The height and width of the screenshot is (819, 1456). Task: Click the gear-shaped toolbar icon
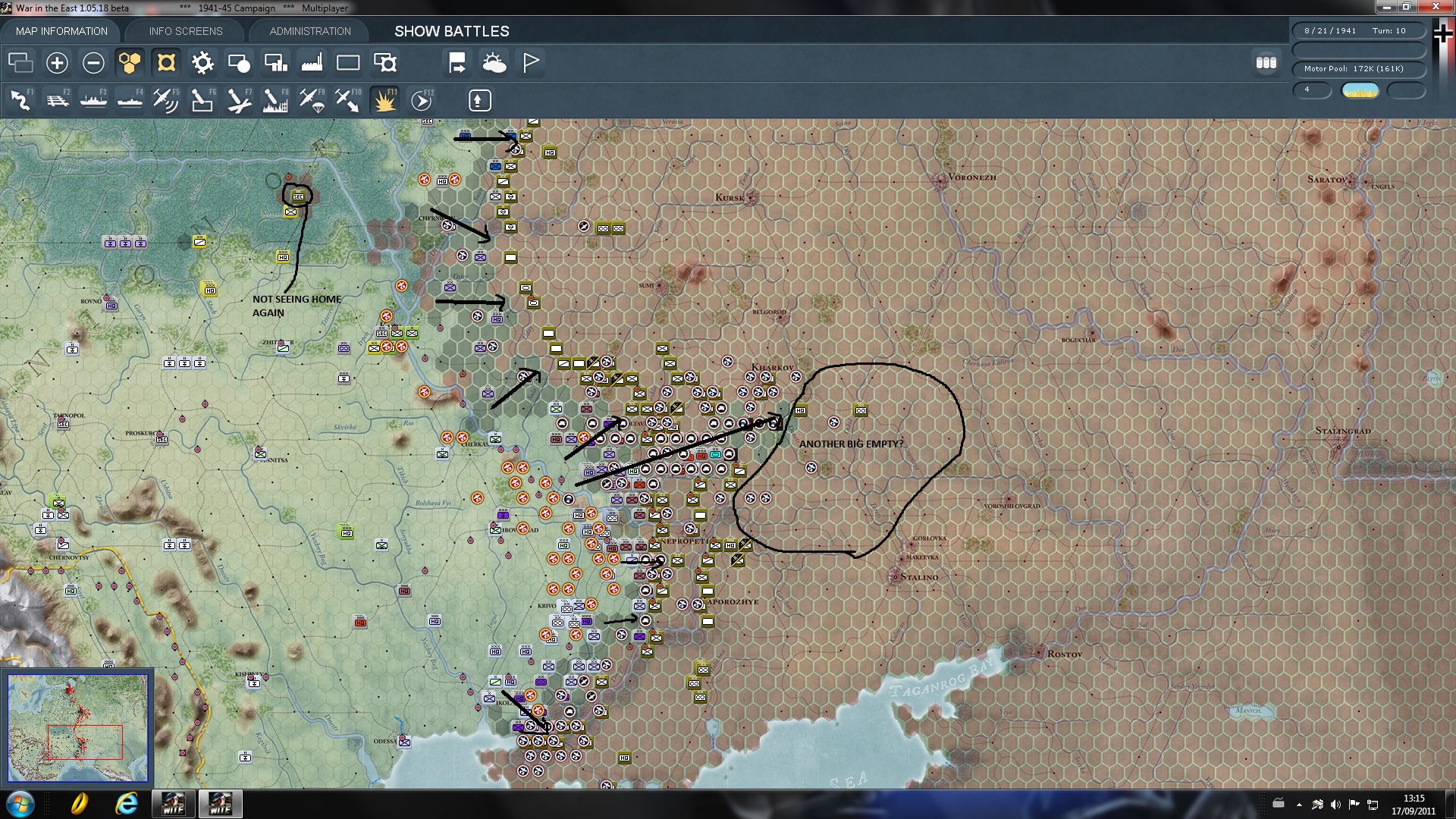202,62
